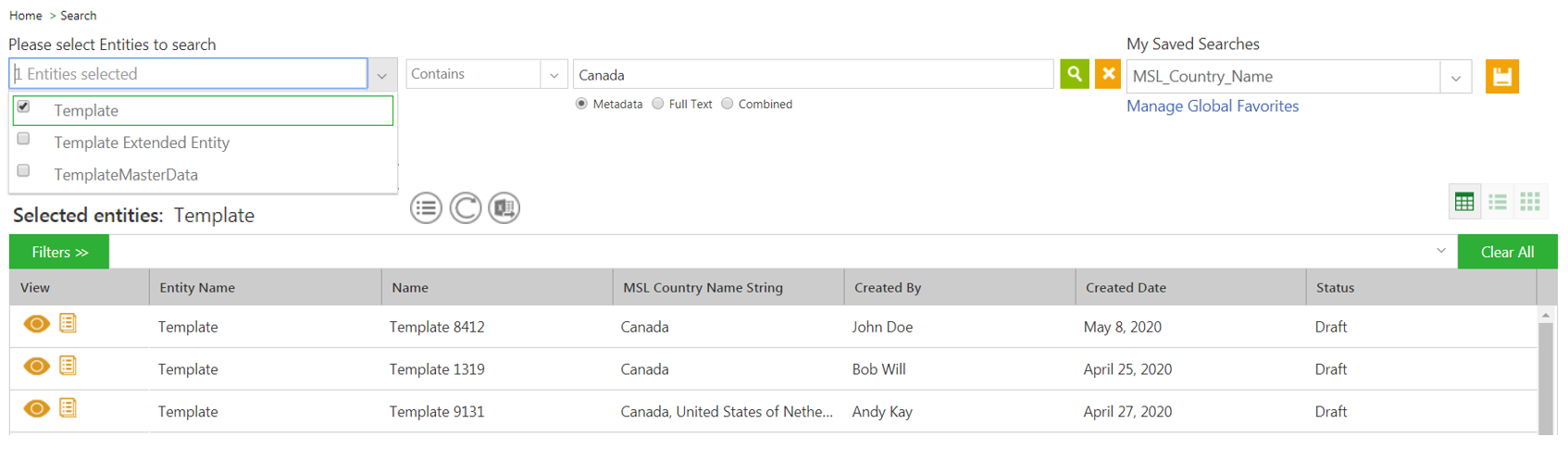The height and width of the screenshot is (449, 1568).
Task: Uncheck the Template entity checkbox
Action: pyautogui.click(x=24, y=107)
